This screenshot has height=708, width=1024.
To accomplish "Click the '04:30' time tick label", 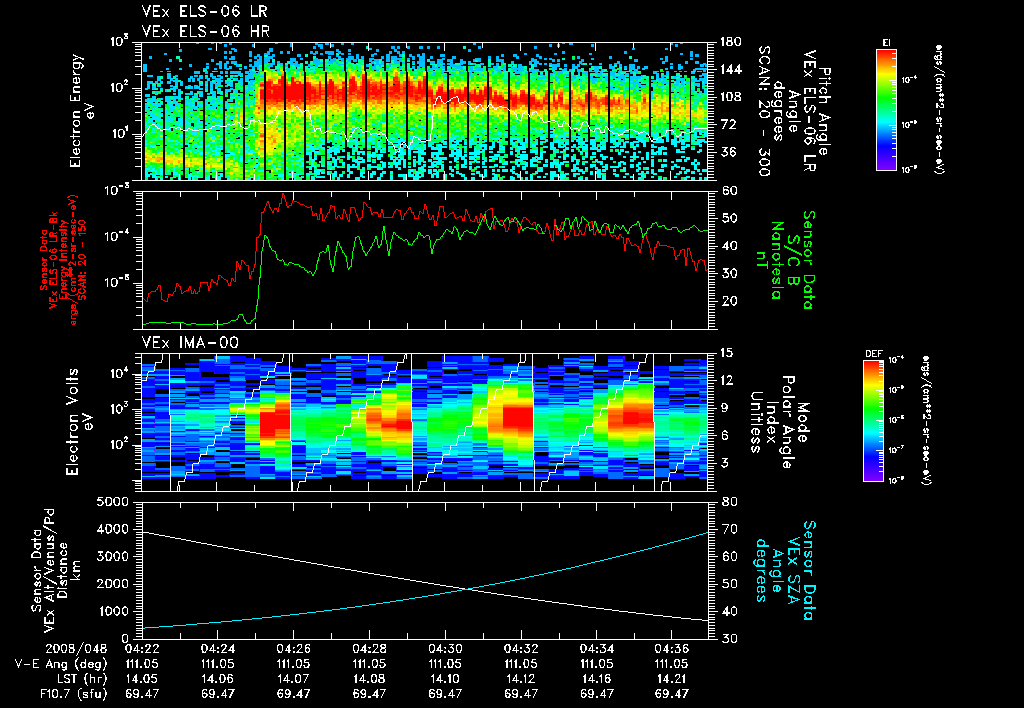I will pos(445,649).
